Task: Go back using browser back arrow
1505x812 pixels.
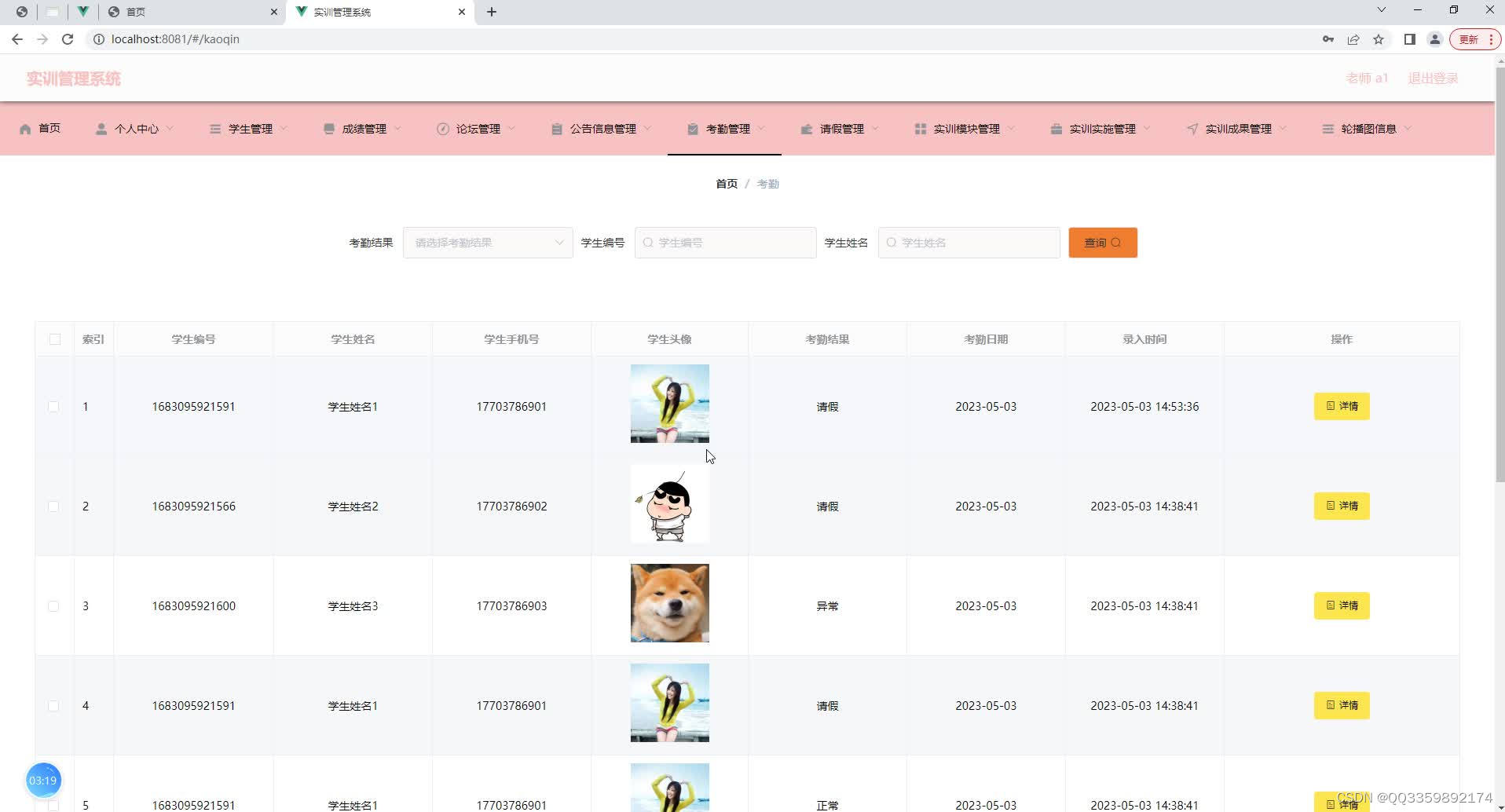Action: [17, 39]
